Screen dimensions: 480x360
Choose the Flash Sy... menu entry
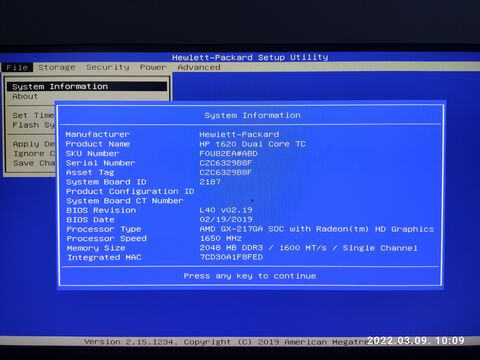coord(33,125)
